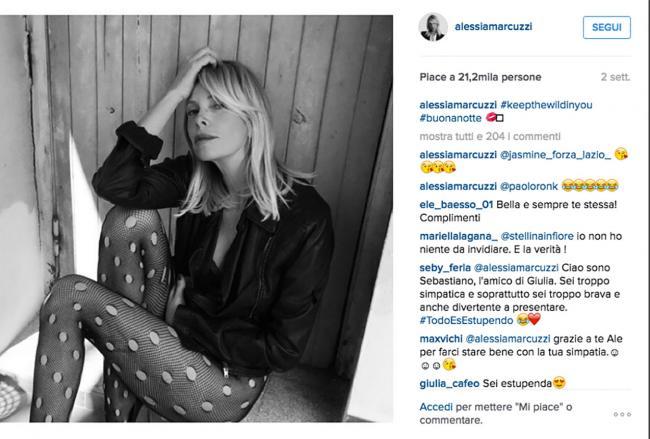Open the #buonanotte hashtag
650x439 pixels.
[450, 118]
